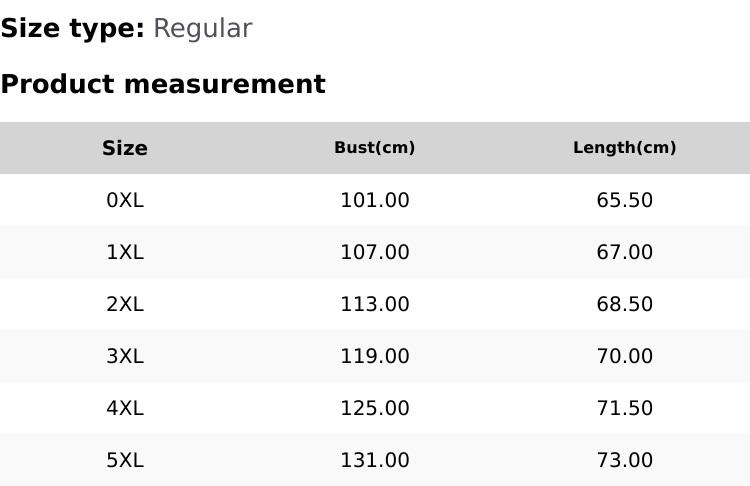Click the 113.00 bust measurement
The image size is (750, 486).
click(x=375, y=304)
